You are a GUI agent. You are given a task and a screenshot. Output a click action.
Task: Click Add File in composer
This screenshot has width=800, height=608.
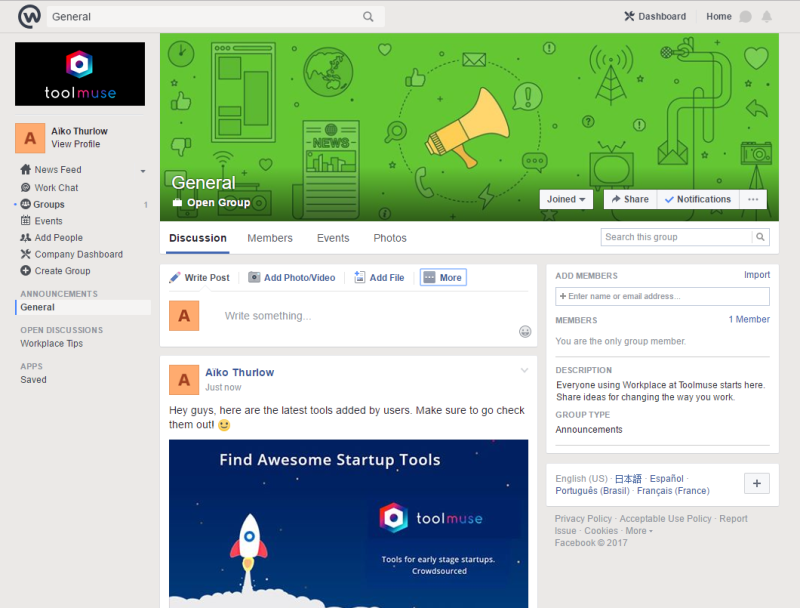pyautogui.click(x=380, y=277)
